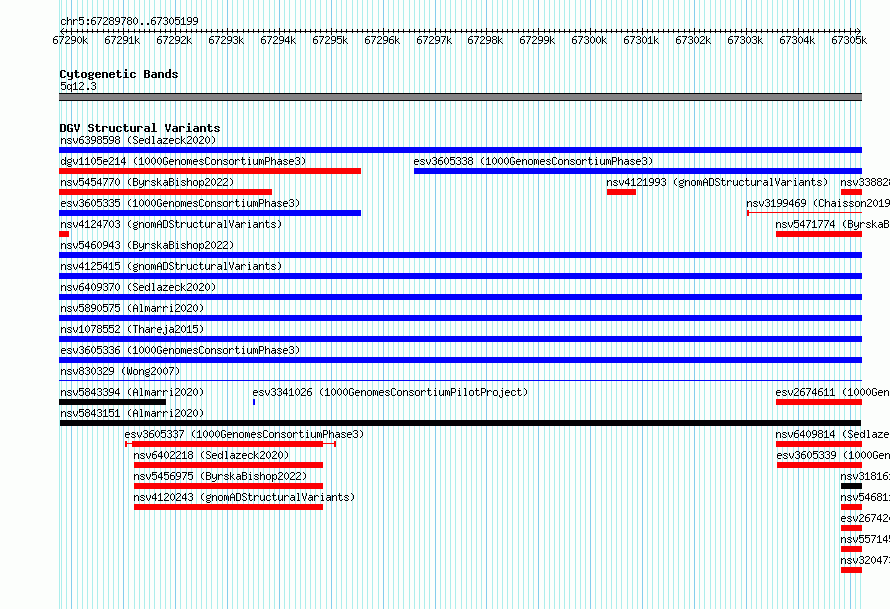
Task: Open the esv2674611 variant label
Action: point(833,392)
